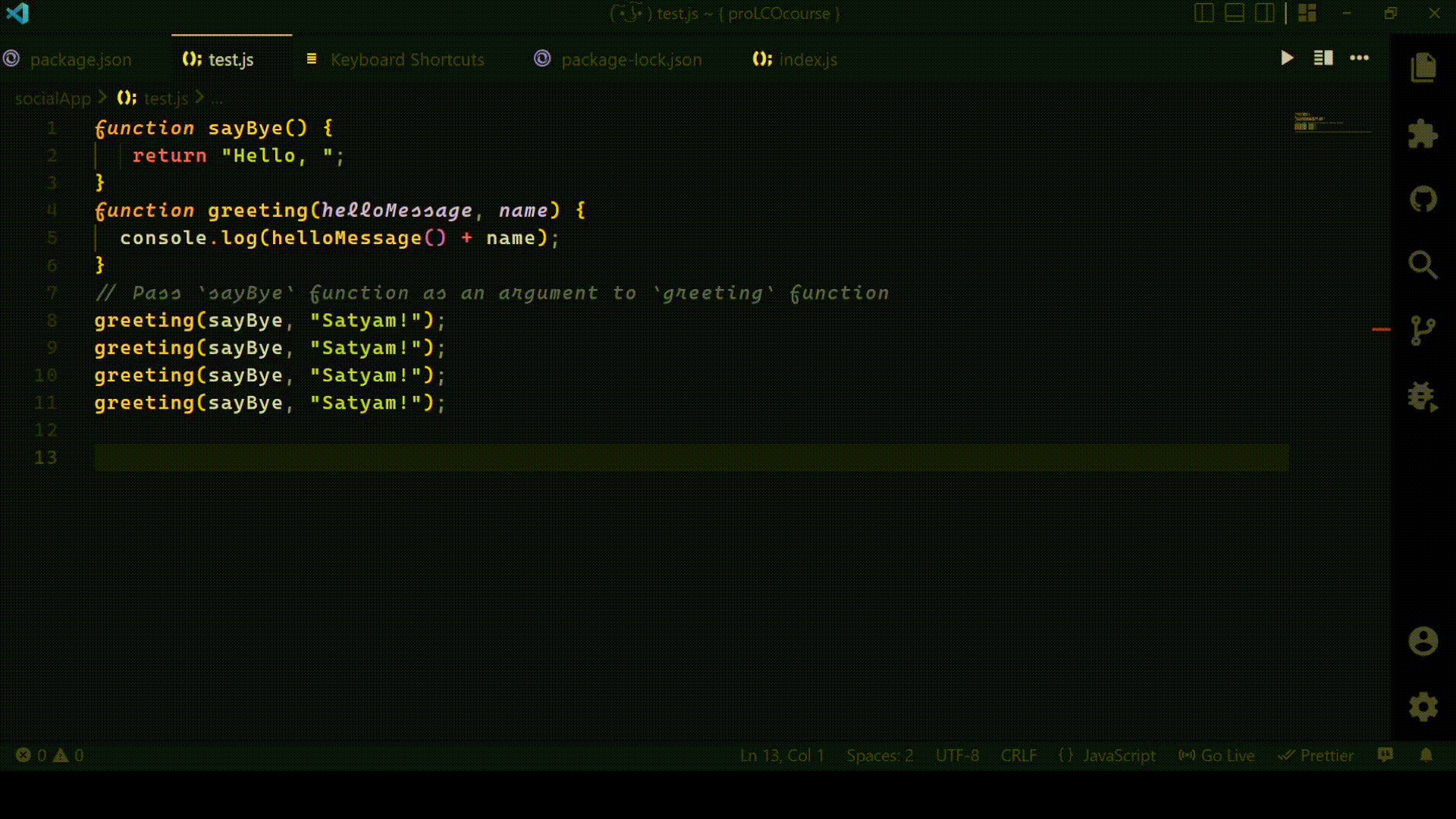Select the GitHub icon in the activity bar
The height and width of the screenshot is (819, 1456).
tap(1423, 199)
